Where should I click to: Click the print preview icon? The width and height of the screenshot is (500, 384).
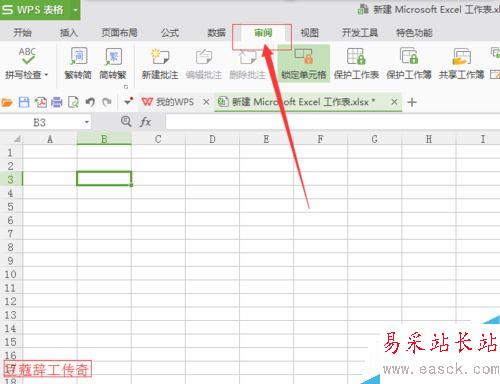click(x=73, y=102)
